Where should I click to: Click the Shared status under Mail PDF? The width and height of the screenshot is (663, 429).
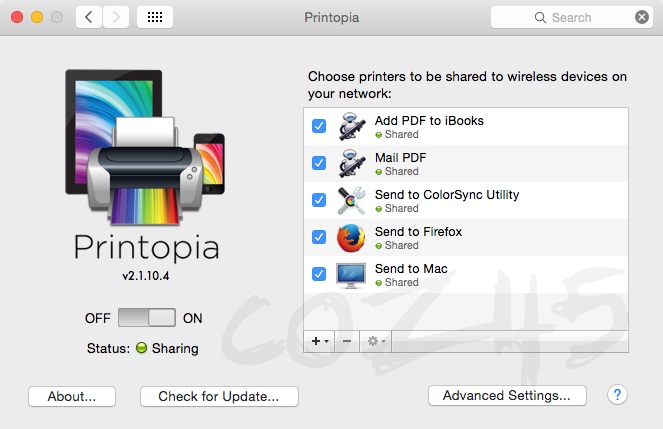(x=397, y=172)
